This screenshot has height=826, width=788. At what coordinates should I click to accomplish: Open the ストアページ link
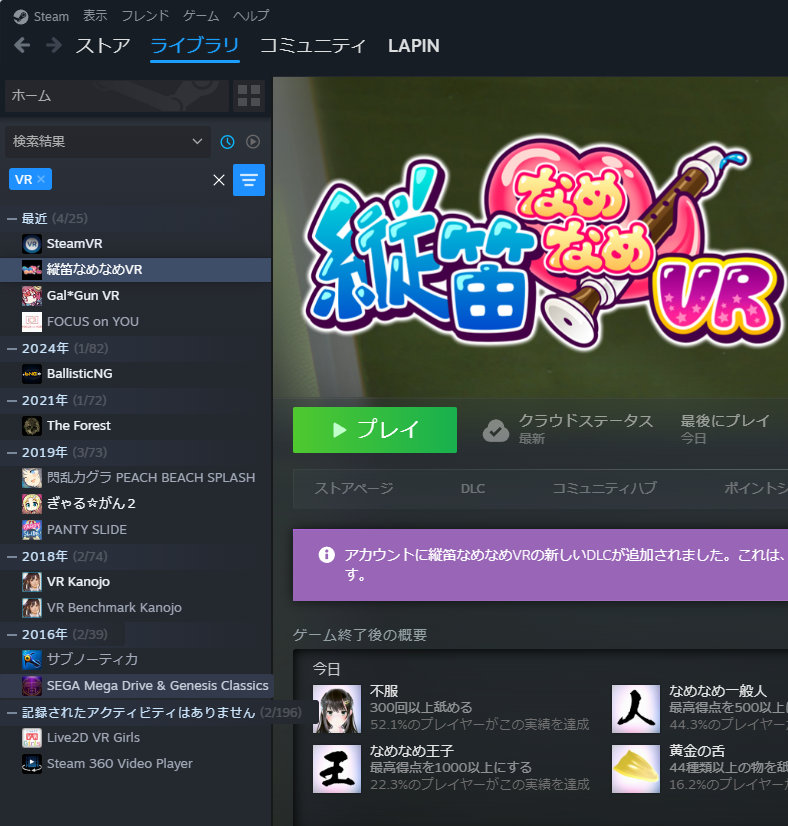pyautogui.click(x=354, y=488)
